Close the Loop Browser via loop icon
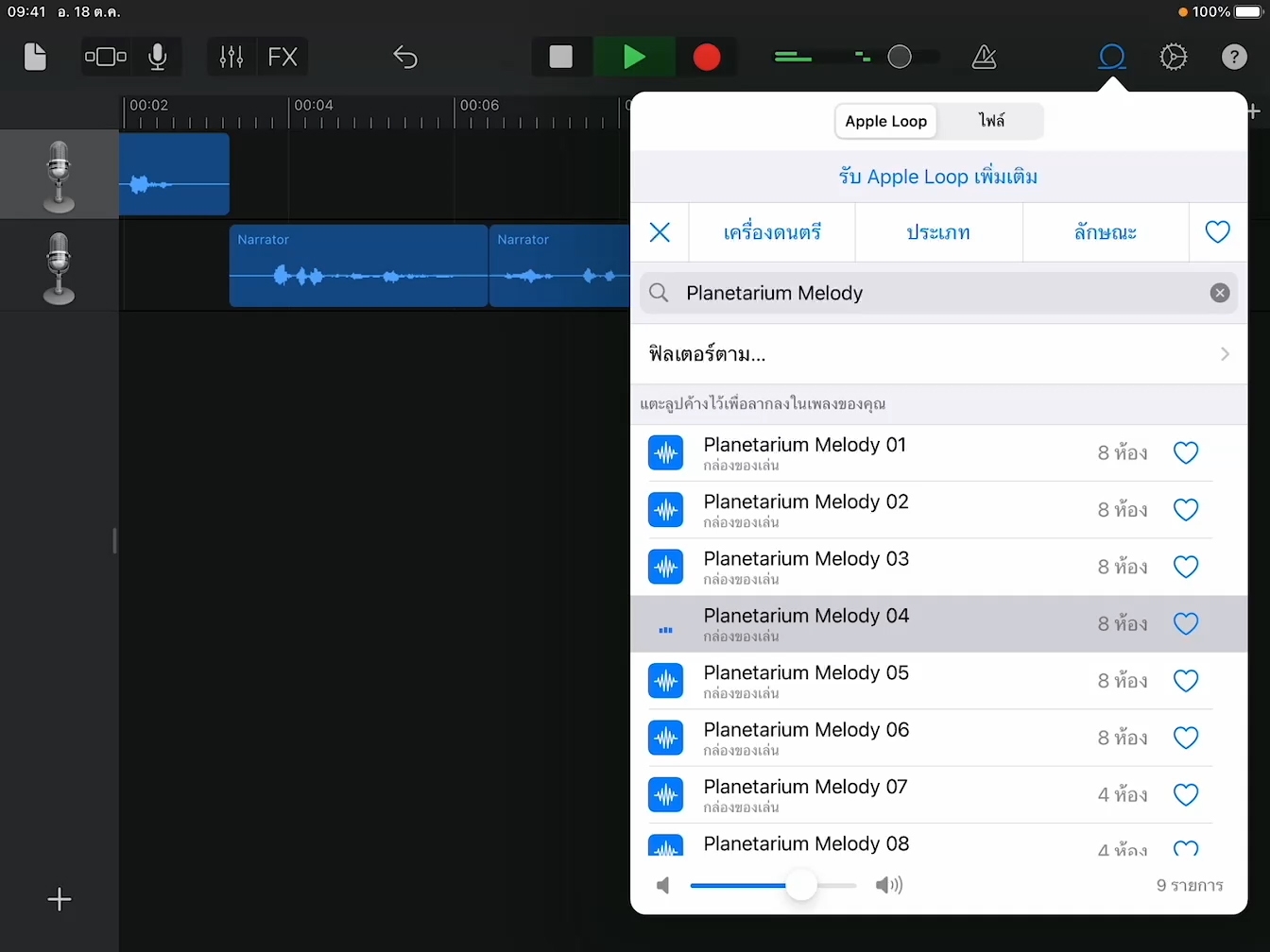Image resolution: width=1270 pixels, height=952 pixels. [1112, 57]
